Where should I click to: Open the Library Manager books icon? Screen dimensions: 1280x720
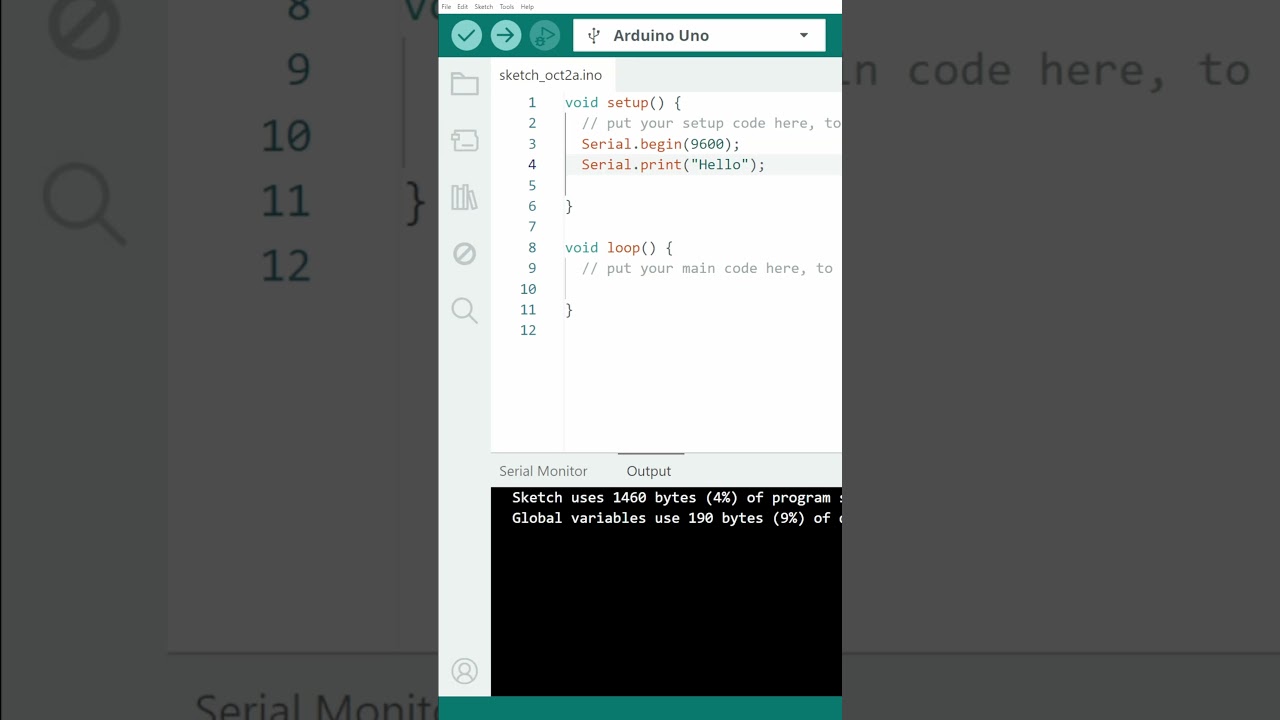click(x=465, y=197)
